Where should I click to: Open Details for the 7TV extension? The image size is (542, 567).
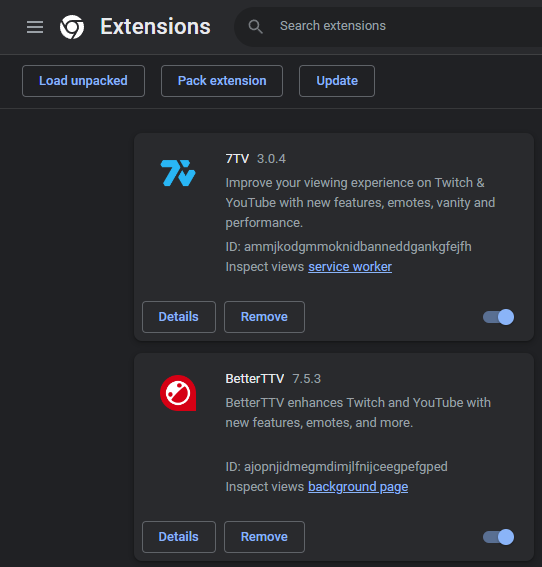coord(179,317)
